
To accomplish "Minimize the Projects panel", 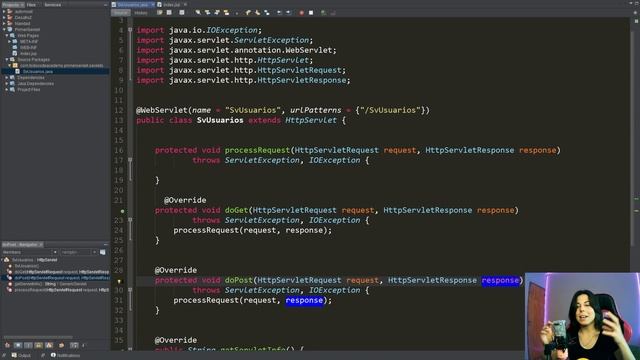I will pos(106,4).
